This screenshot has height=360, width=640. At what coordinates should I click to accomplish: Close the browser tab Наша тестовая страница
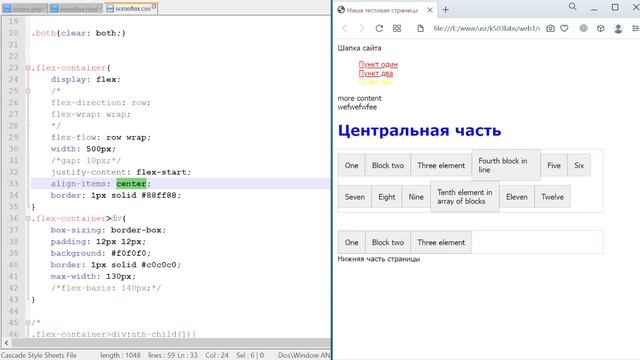(x=430, y=10)
